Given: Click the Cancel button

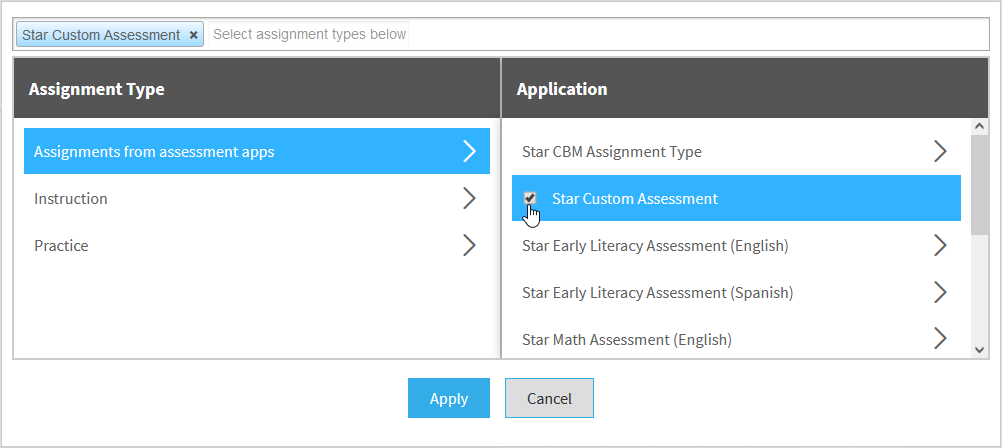Looking at the screenshot, I should [549, 398].
